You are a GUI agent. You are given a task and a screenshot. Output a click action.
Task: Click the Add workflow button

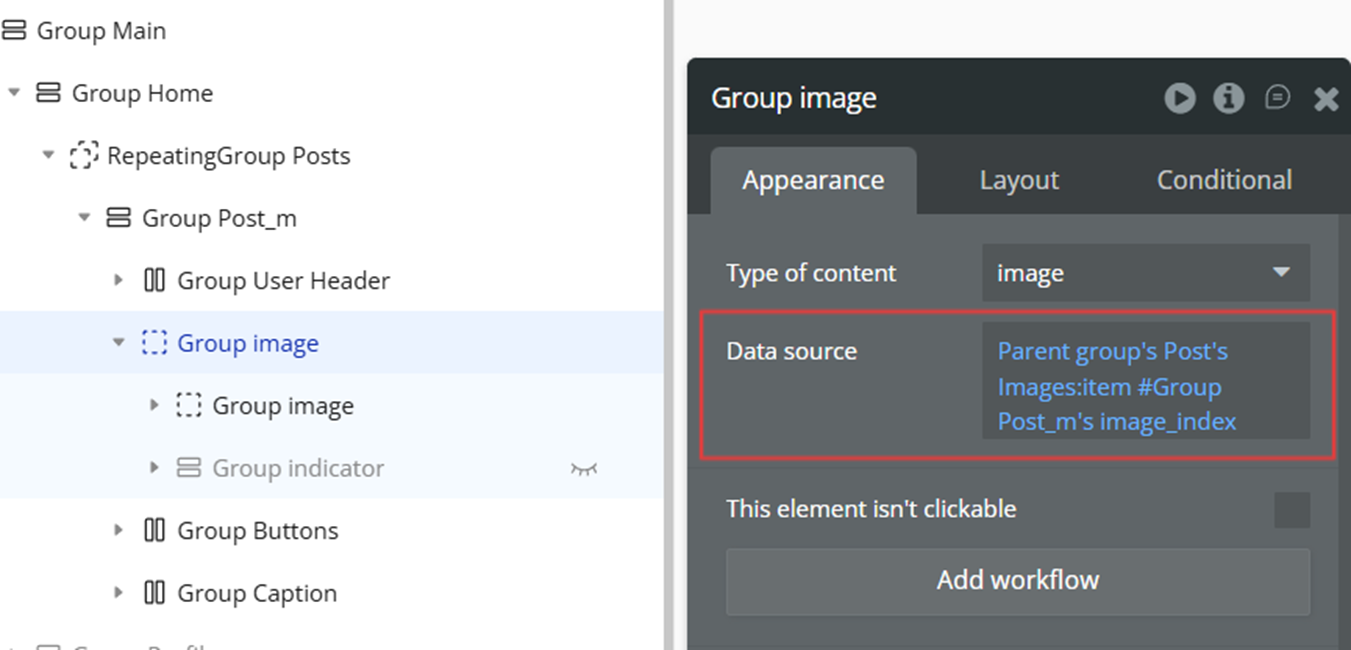point(1017,580)
